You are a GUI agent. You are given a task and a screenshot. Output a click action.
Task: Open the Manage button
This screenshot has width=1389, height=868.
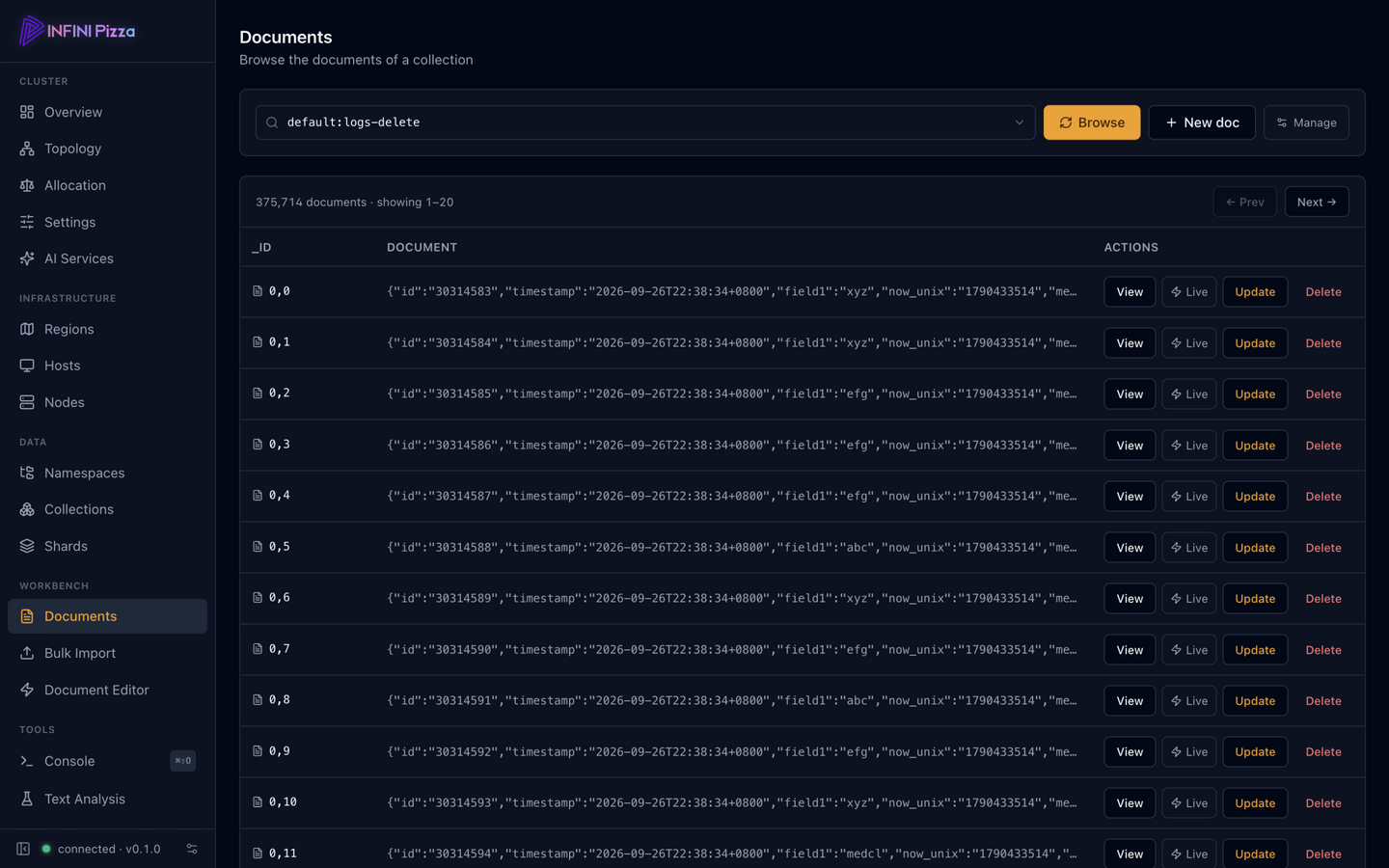click(1306, 122)
